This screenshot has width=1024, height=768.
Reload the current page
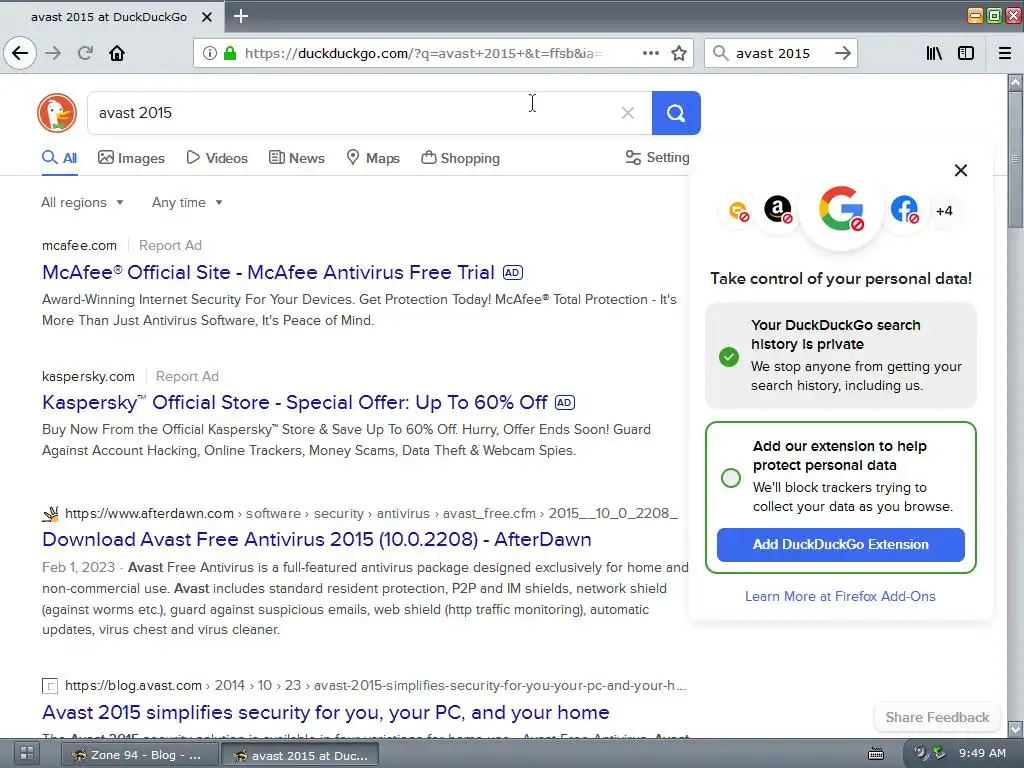coord(85,53)
